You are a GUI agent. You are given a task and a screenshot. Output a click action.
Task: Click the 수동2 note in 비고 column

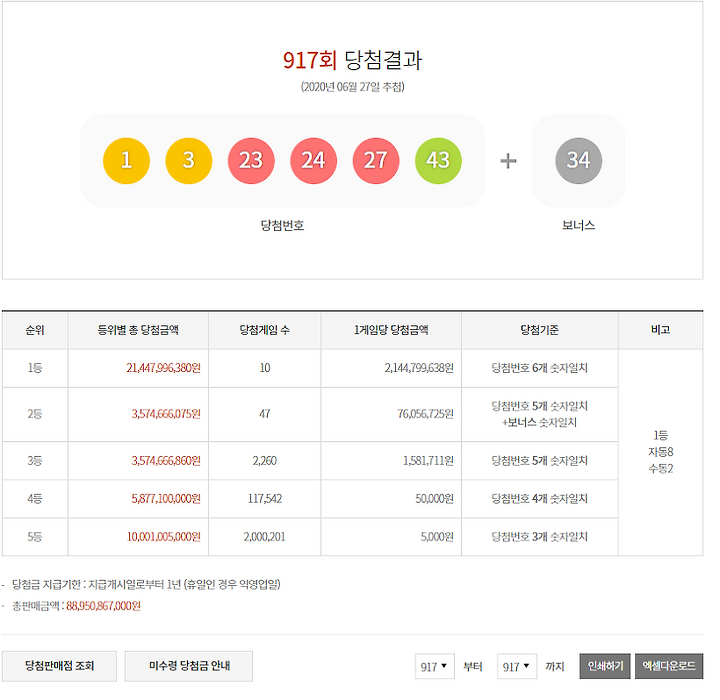[x=661, y=469]
